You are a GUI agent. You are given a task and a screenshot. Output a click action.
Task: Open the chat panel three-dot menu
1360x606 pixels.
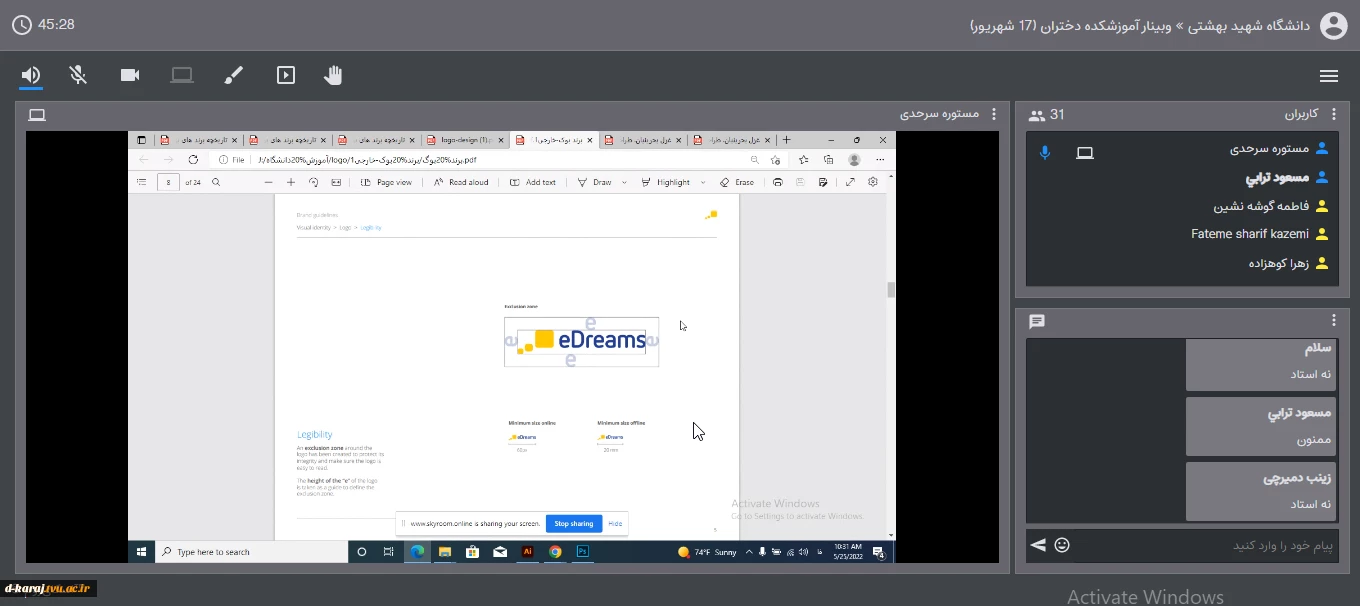click(x=1333, y=321)
